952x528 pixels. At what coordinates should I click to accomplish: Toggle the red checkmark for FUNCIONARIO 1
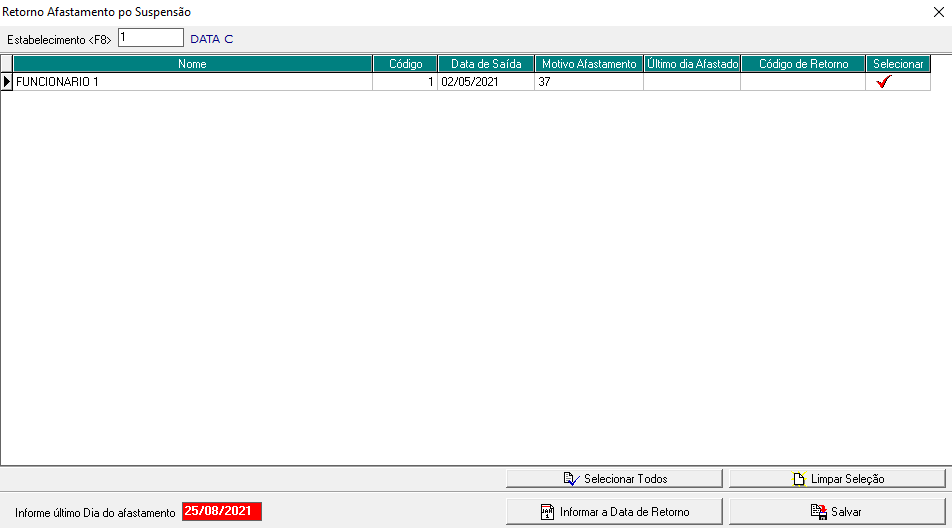(884, 82)
